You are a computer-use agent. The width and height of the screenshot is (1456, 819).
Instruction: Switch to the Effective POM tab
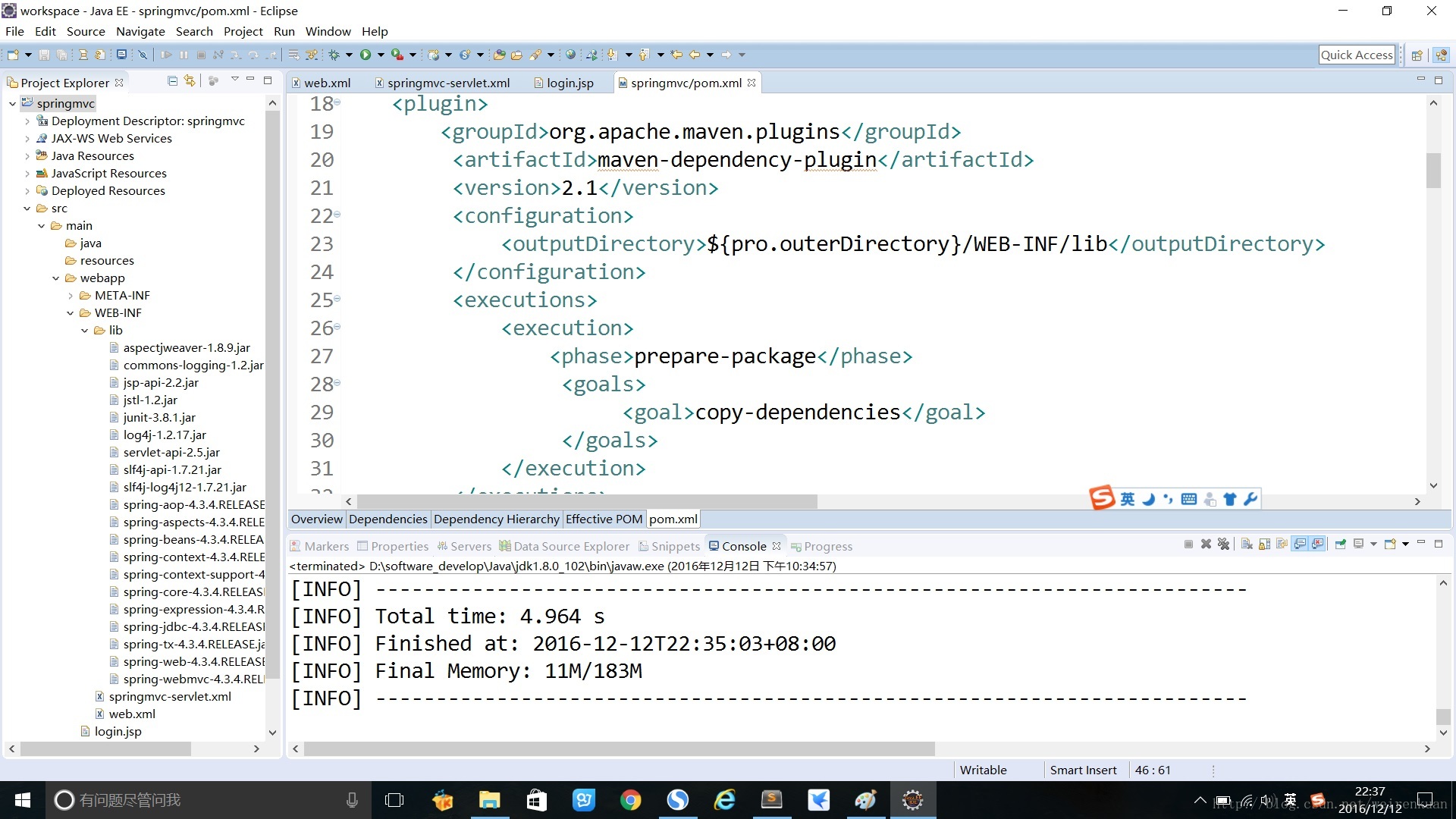604,519
